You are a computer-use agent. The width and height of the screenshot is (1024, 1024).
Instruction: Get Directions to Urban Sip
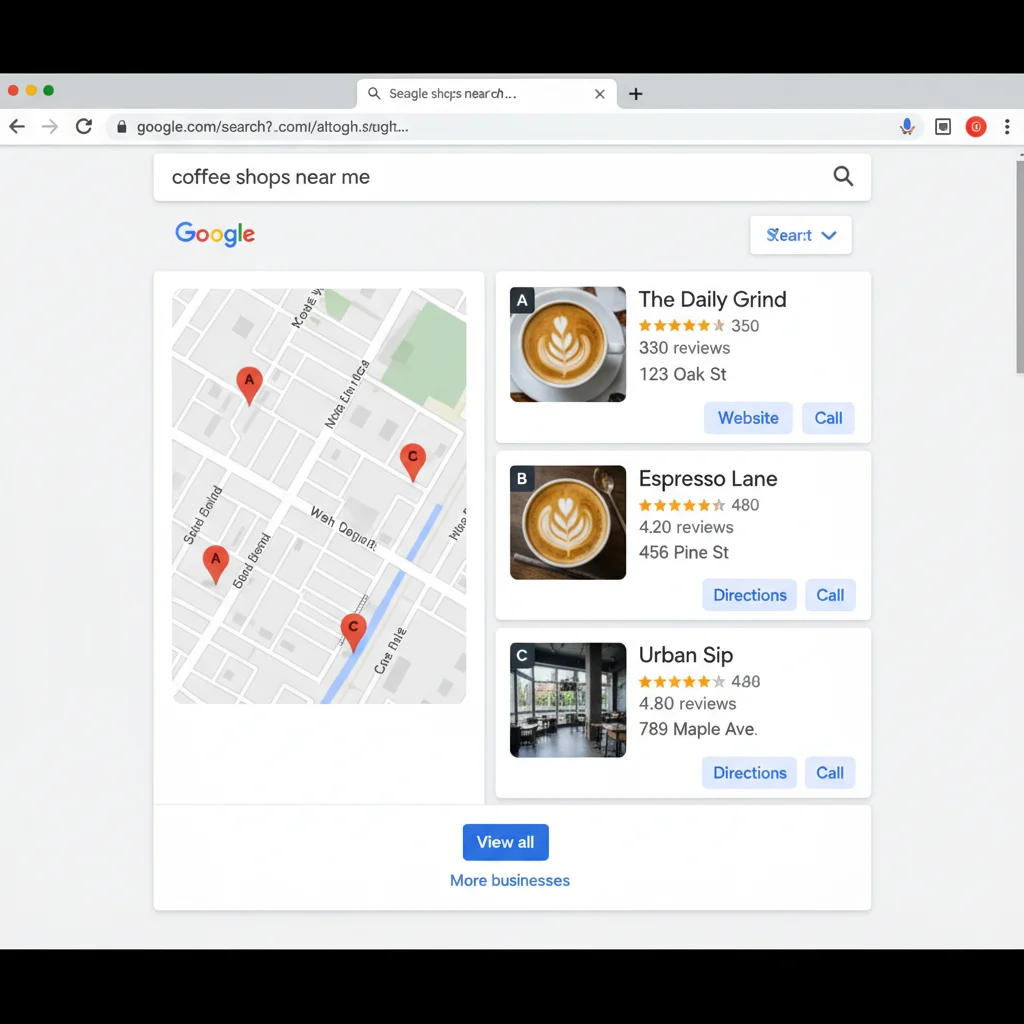tap(750, 773)
